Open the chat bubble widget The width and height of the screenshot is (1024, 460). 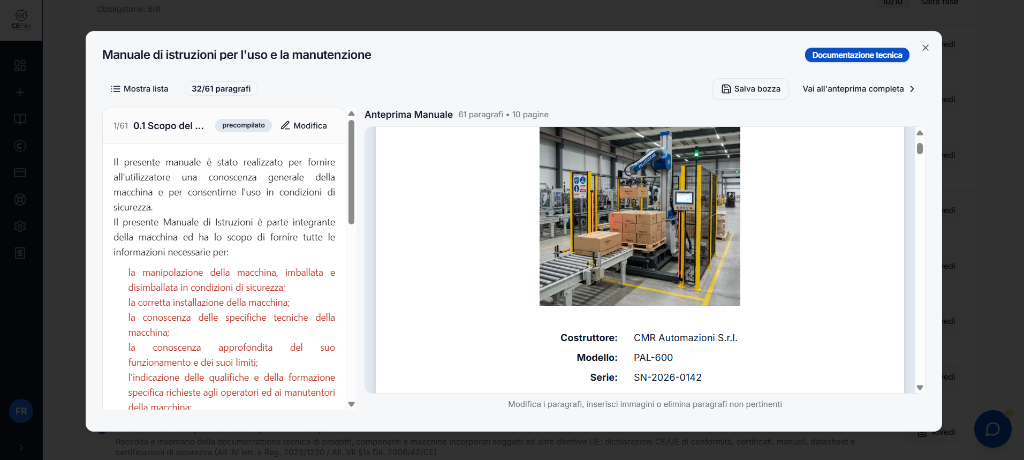pyautogui.click(x=993, y=429)
